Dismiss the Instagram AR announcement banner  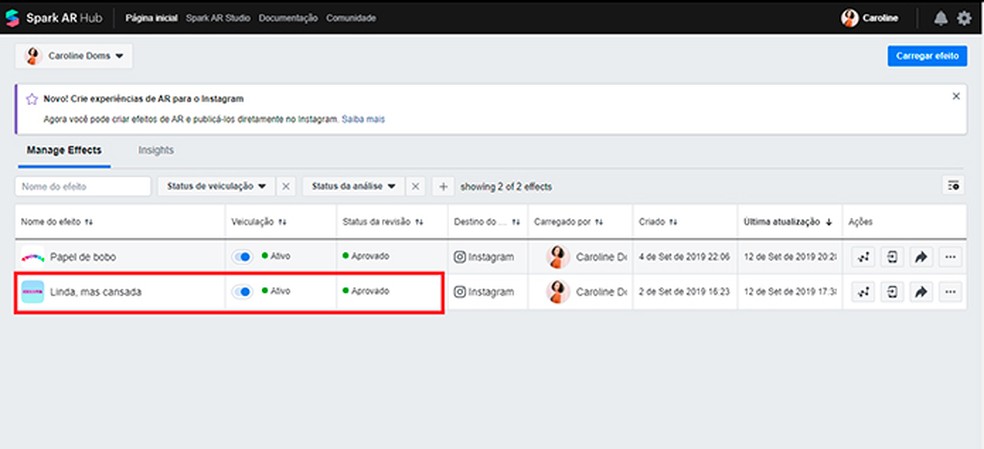click(956, 96)
